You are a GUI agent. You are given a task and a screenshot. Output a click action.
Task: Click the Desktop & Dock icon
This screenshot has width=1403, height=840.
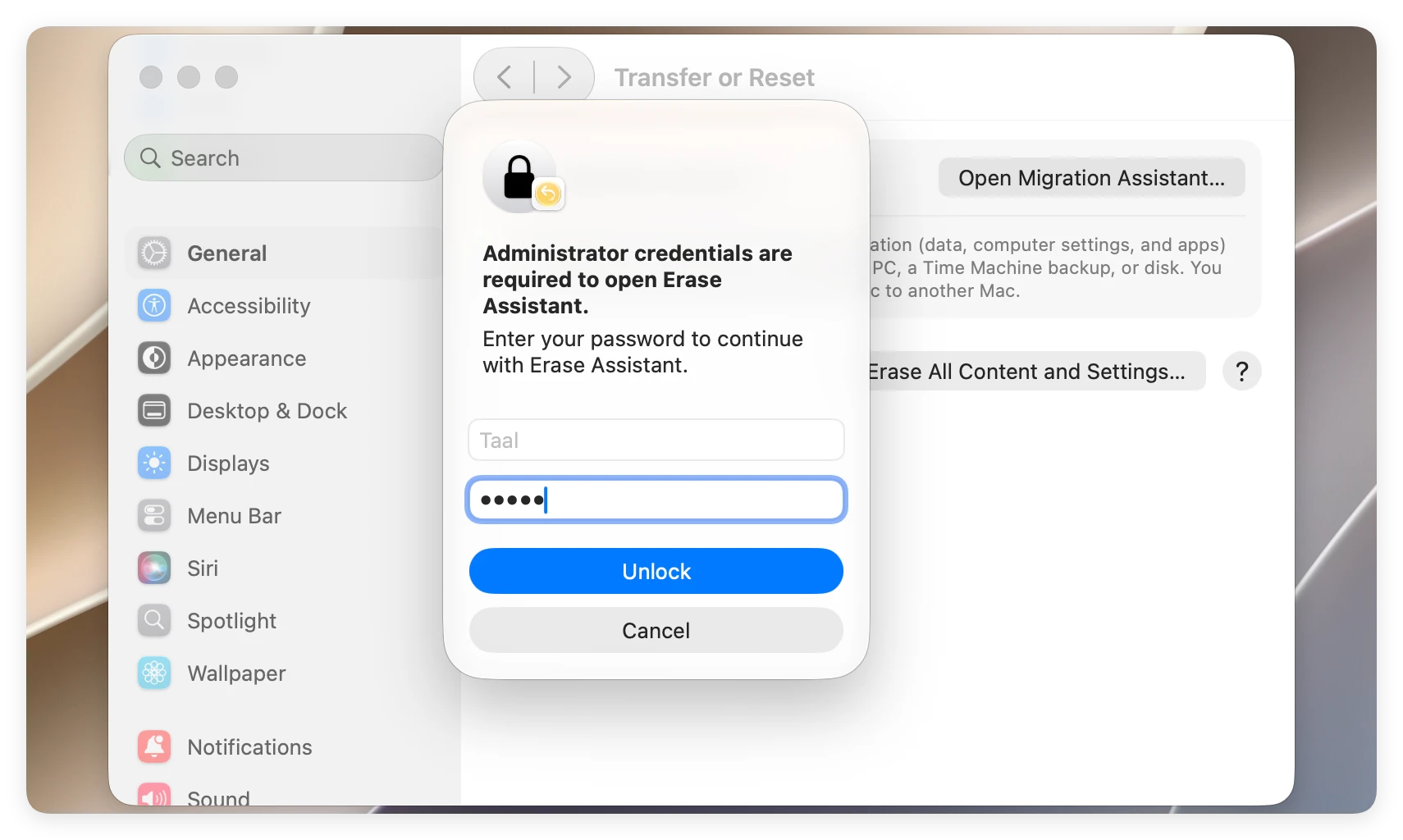tap(154, 410)
